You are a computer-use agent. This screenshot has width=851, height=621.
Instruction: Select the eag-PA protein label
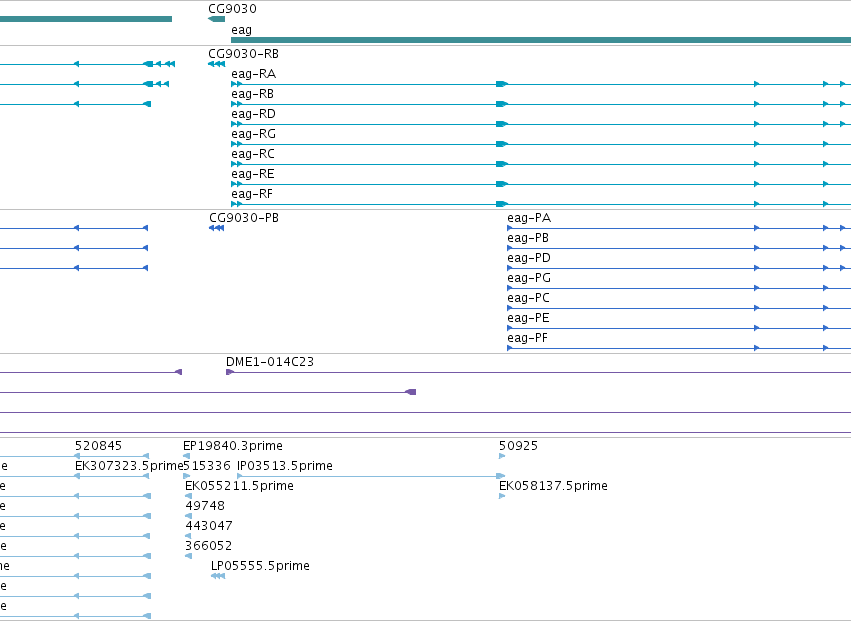(529, 218)
